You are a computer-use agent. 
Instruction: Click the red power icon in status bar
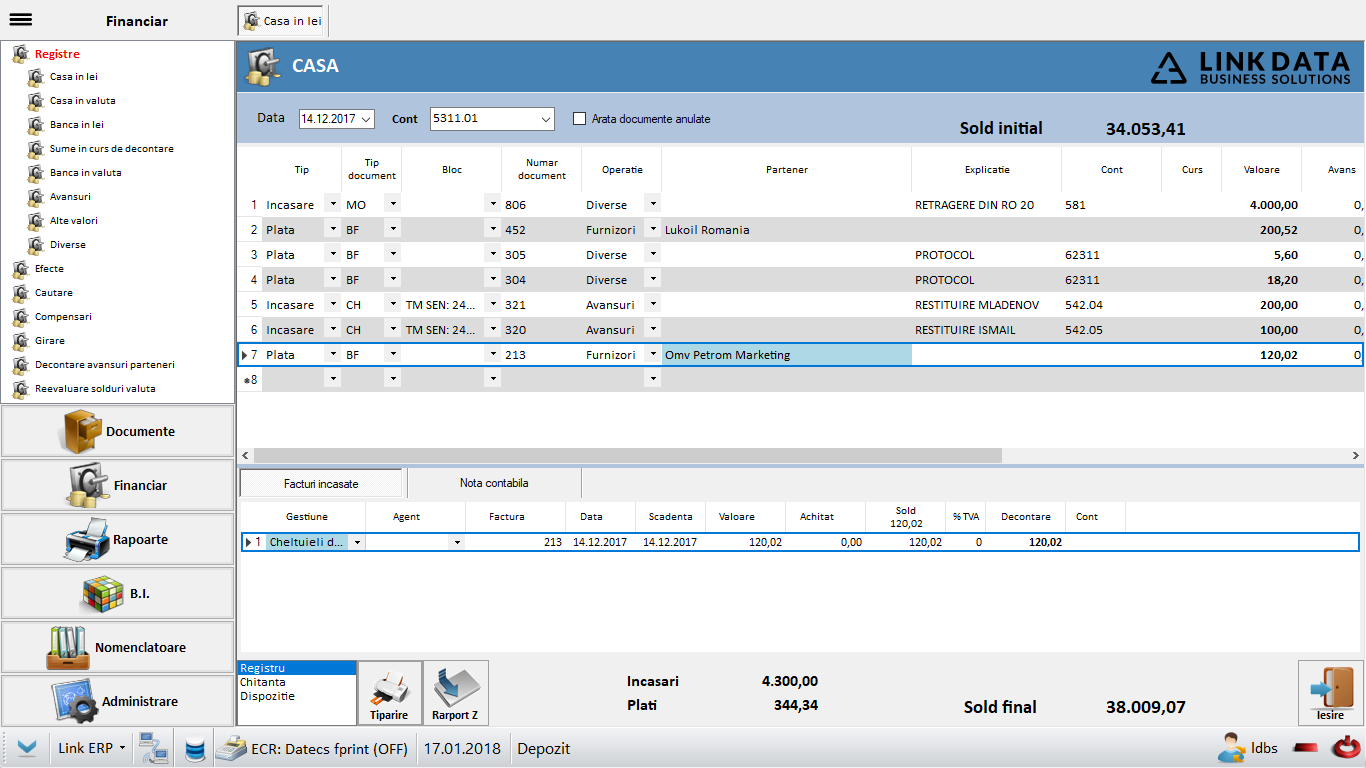tap(1346, 748)
